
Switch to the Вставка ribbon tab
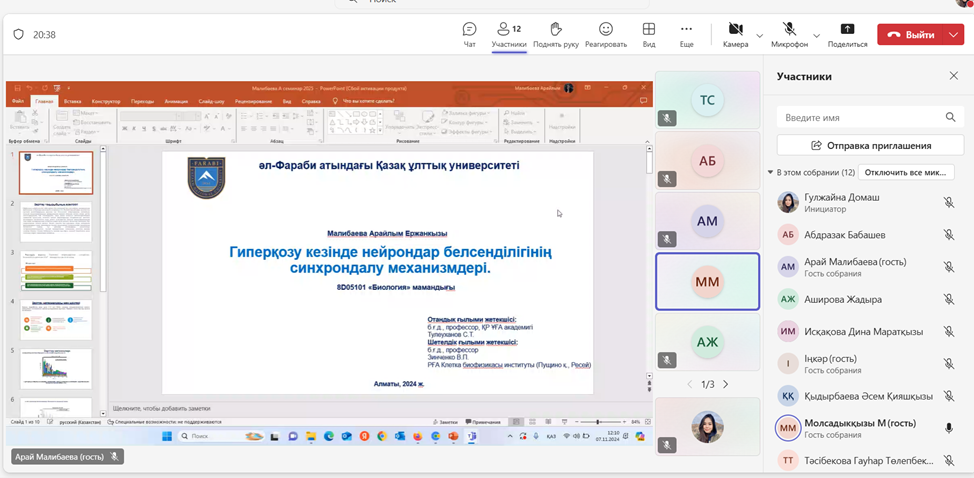[73, 101]
